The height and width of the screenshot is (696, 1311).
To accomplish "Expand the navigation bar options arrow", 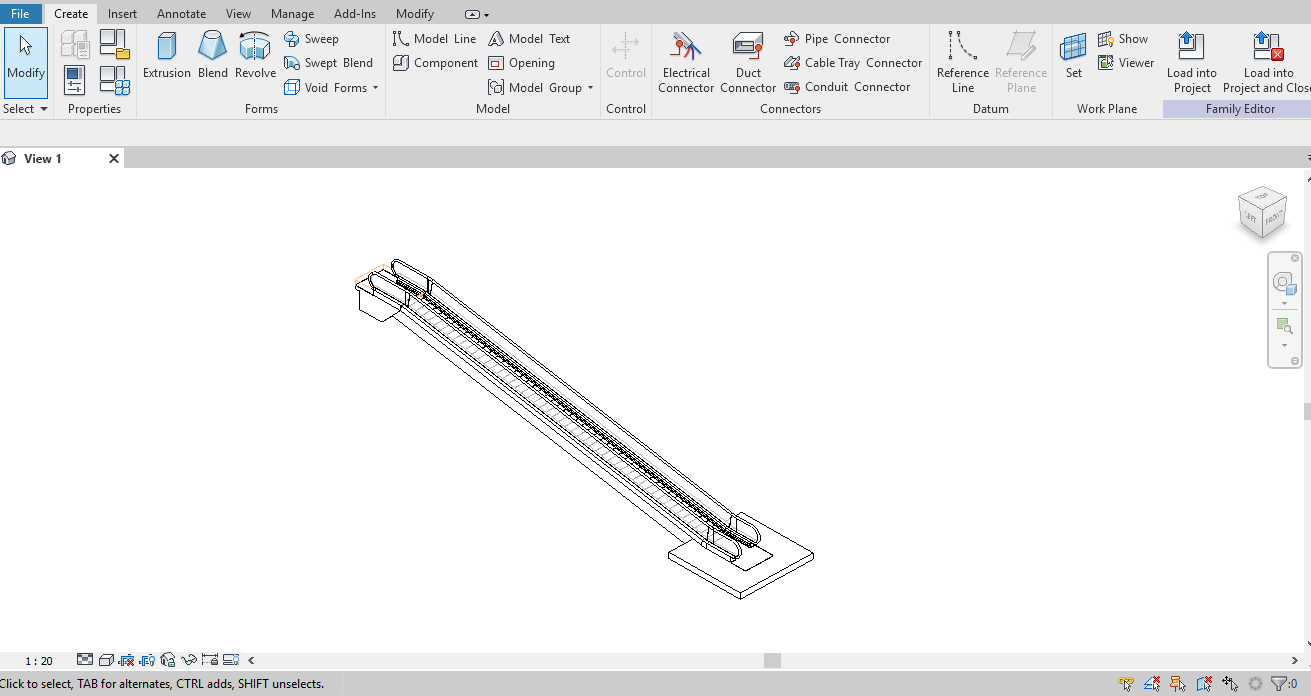I will tap(1295, 361).
